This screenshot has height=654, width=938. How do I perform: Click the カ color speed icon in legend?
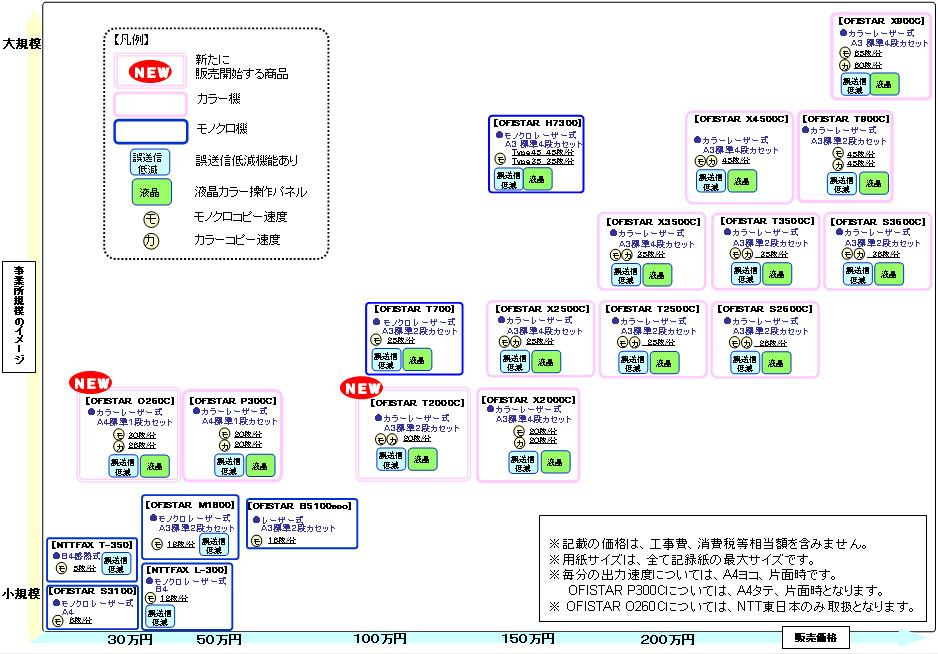pyautogui.click(x=151, y=241)
